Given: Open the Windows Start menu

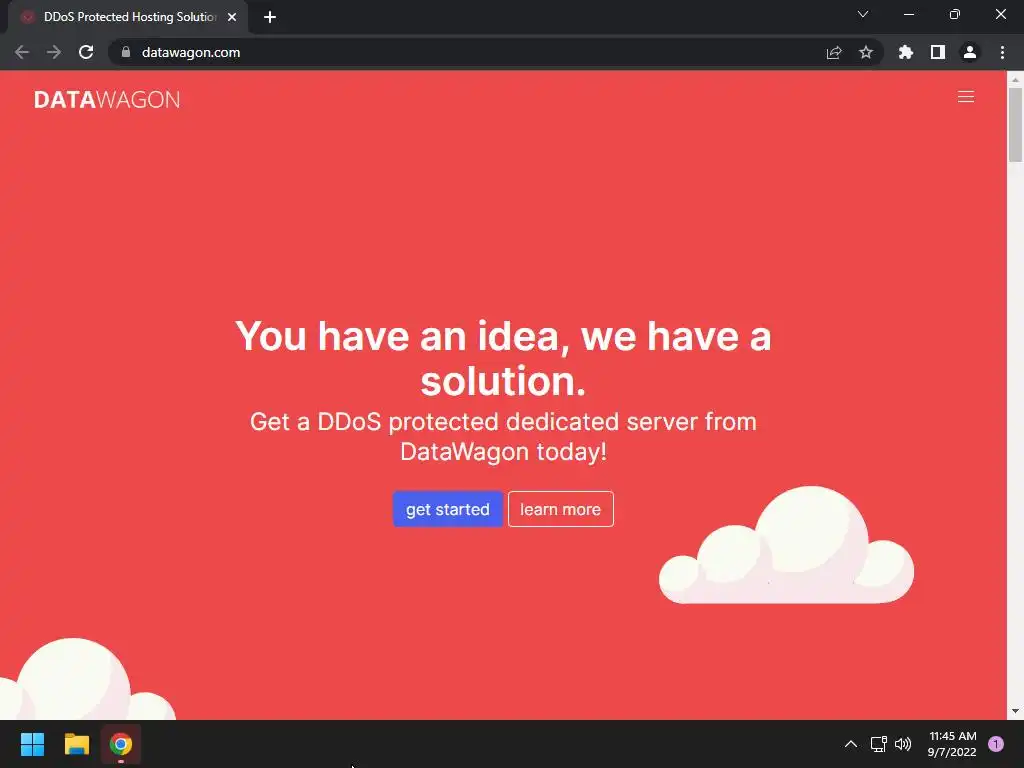Looking at the screenshot, I should point(32,744).
